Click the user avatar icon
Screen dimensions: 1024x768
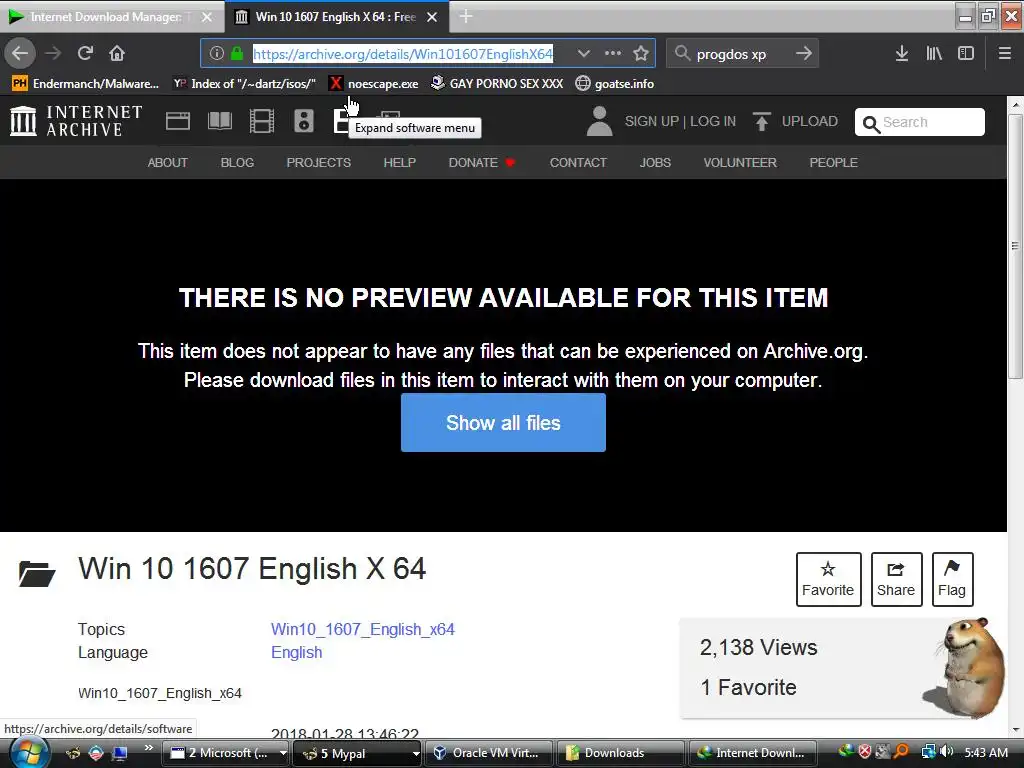599,121
